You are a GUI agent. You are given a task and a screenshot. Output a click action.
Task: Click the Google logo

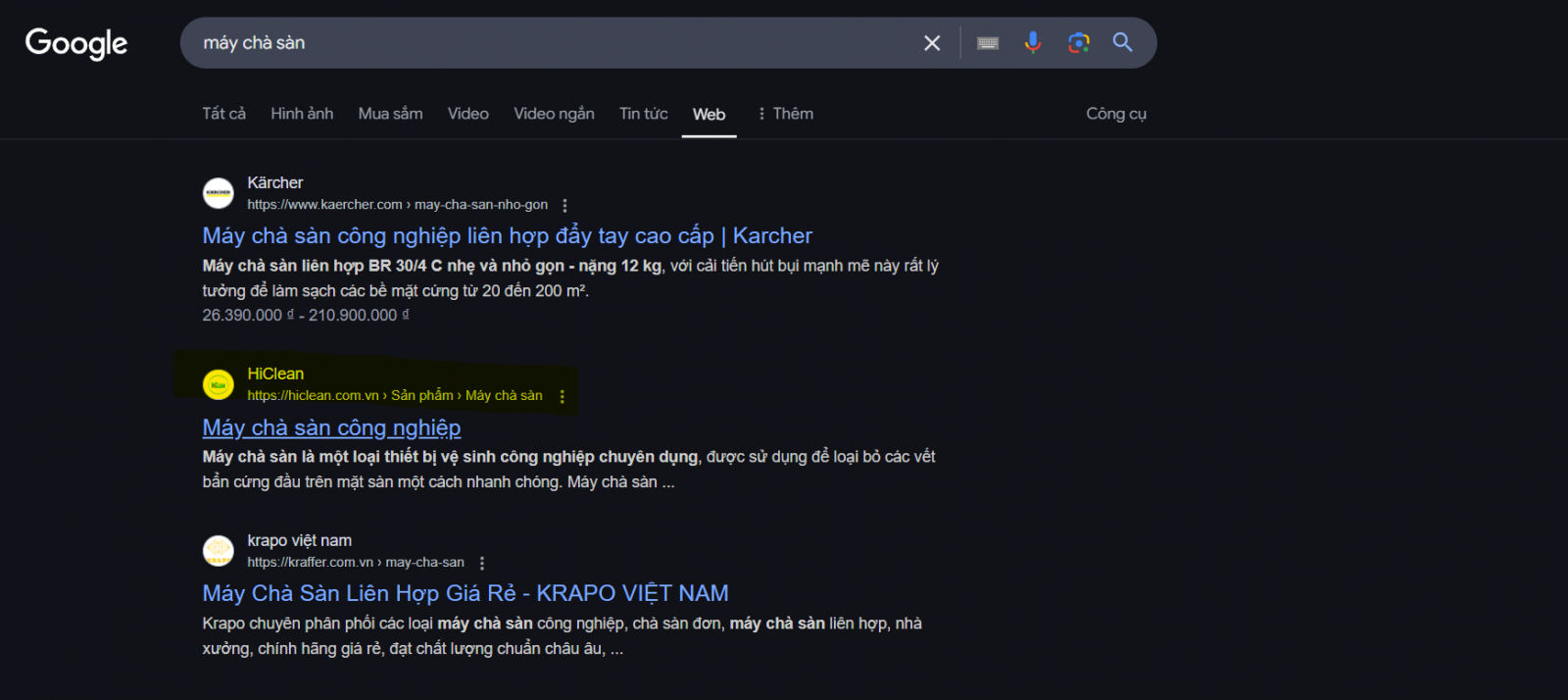coord(76,43)
